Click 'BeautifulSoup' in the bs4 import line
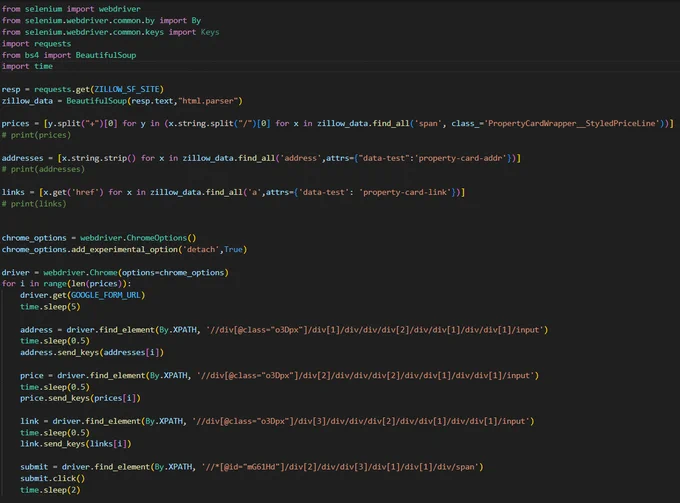 tap(106, 55)
